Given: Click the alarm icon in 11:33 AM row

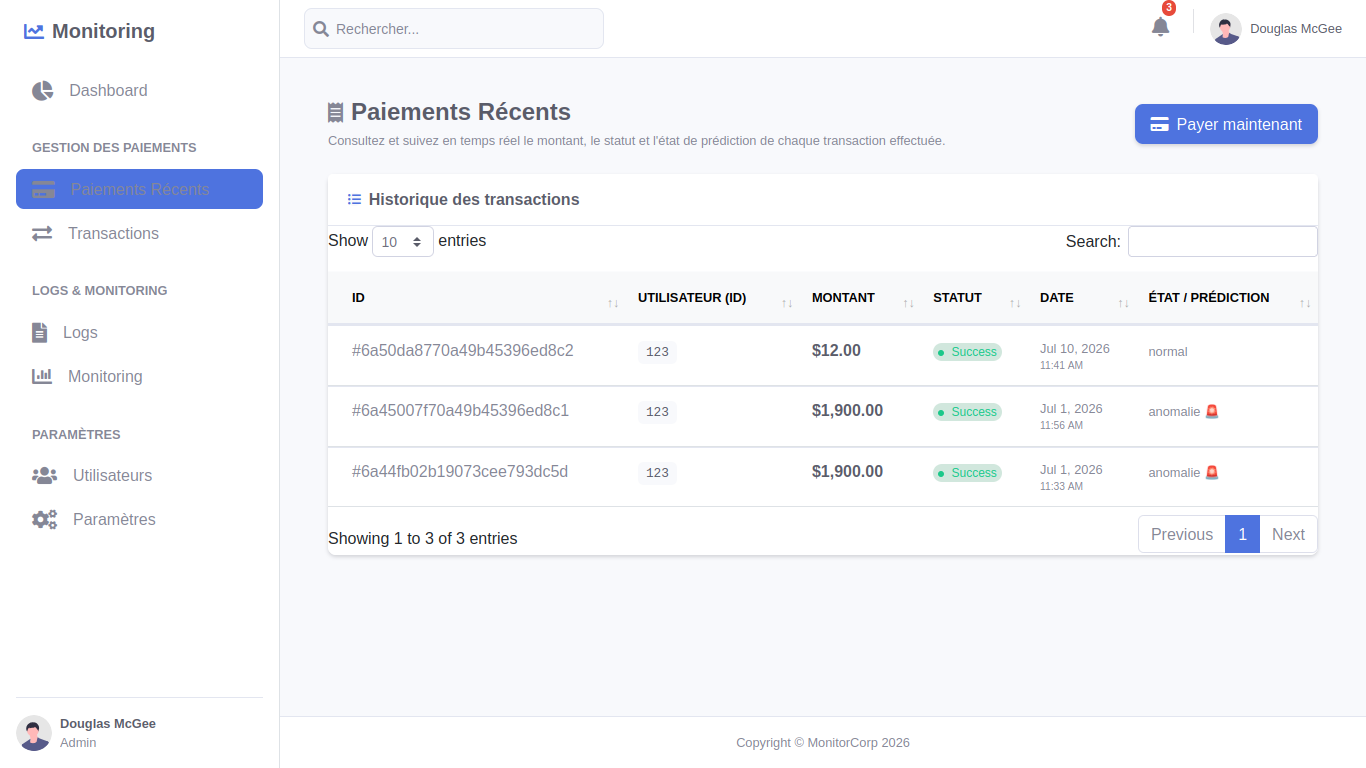Looking at the screenshot, I should coord(1212,472).
